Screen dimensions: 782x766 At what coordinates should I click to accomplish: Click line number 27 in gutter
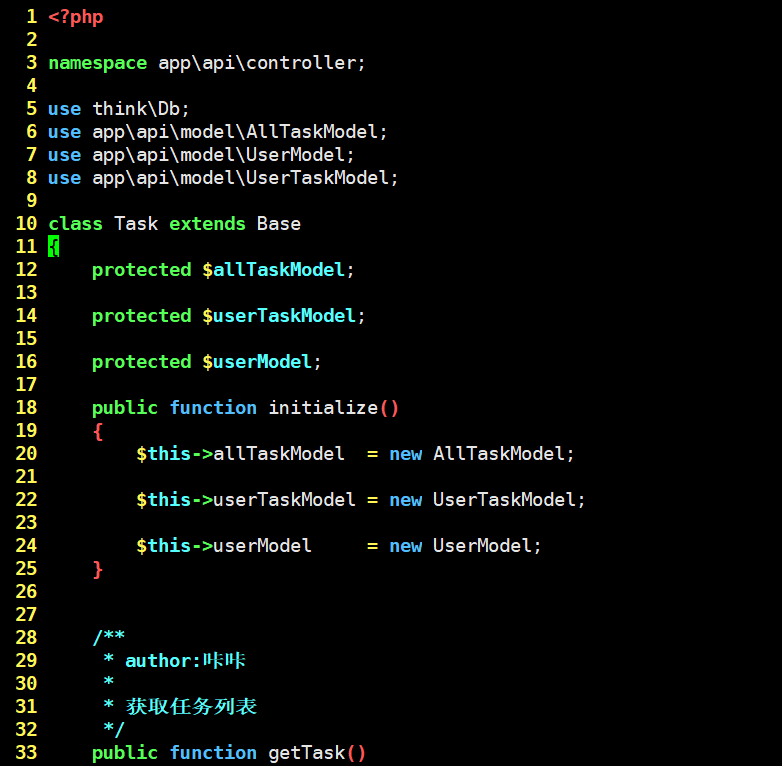[x=26, y=614]
